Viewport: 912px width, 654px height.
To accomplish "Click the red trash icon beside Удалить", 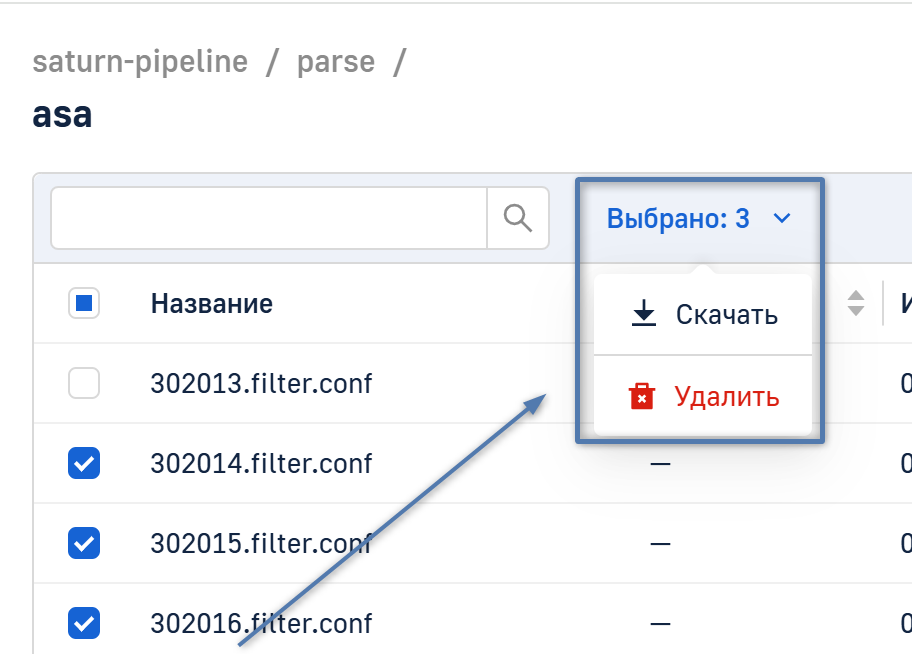I will pos(642,397).
